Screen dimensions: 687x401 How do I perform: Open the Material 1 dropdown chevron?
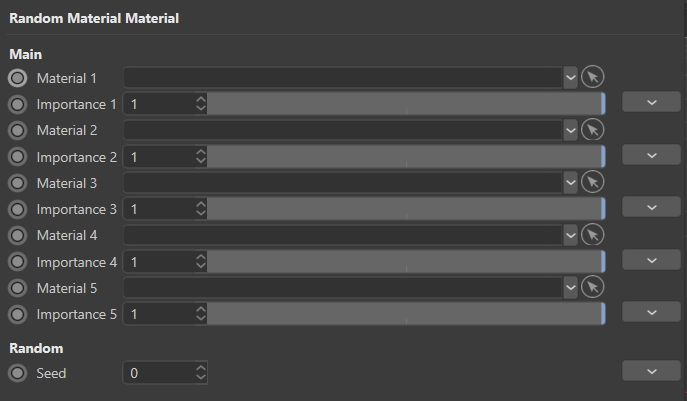(x=570, y=77)
